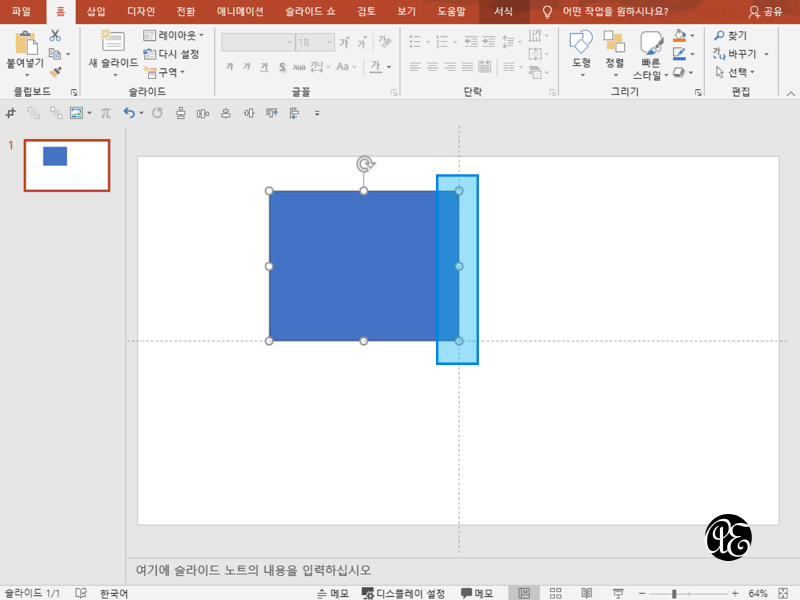Toggle left text alignment
Viewport: 800px width, 600px height.
pos(415,66)
